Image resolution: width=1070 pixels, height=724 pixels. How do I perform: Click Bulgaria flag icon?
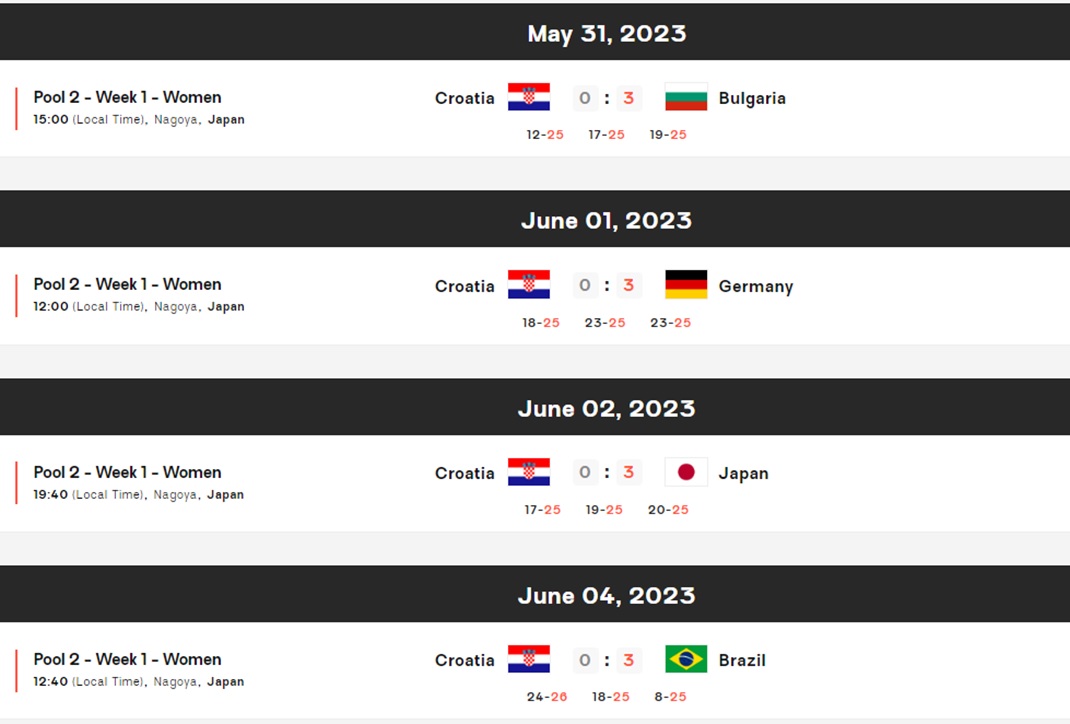686,98
